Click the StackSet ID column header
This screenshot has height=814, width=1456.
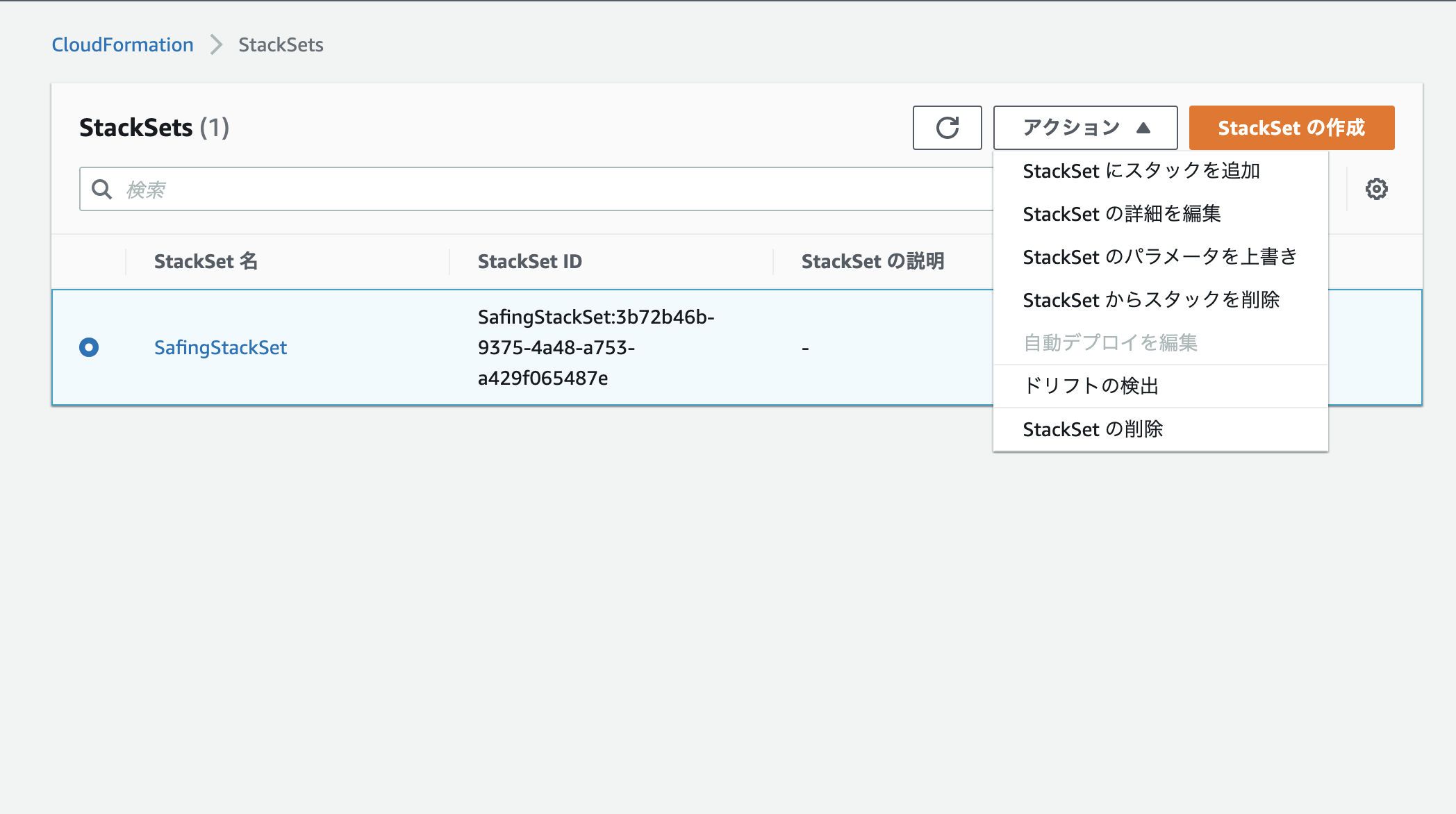(x=529, y=261)
